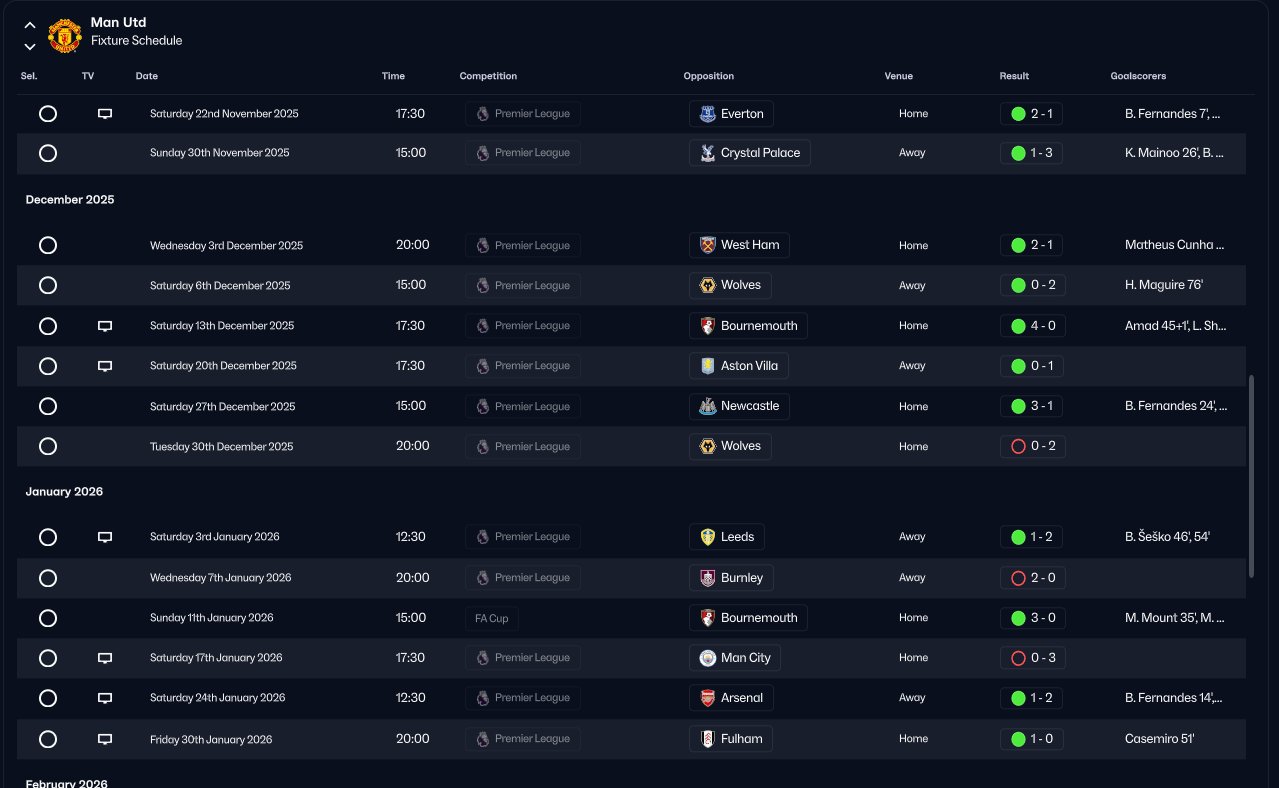
Task: Click green result dot on Bournemouth 4 - 0
Action: tap(1018, 326)
